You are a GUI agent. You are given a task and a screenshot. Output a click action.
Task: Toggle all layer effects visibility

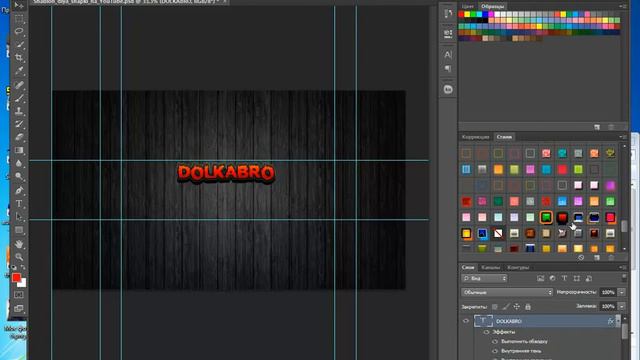tap(487, 332)
